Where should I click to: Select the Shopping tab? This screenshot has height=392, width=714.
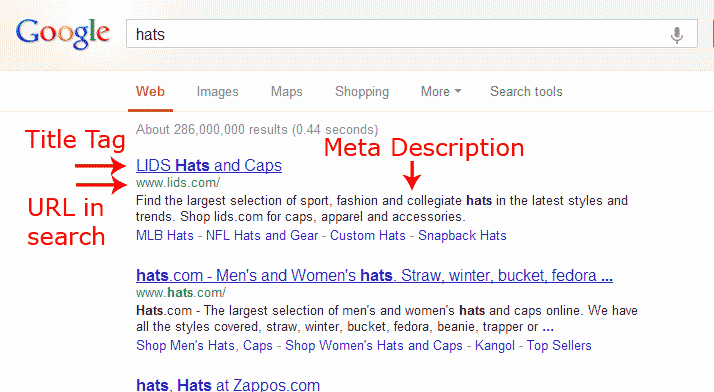(362, 92)
